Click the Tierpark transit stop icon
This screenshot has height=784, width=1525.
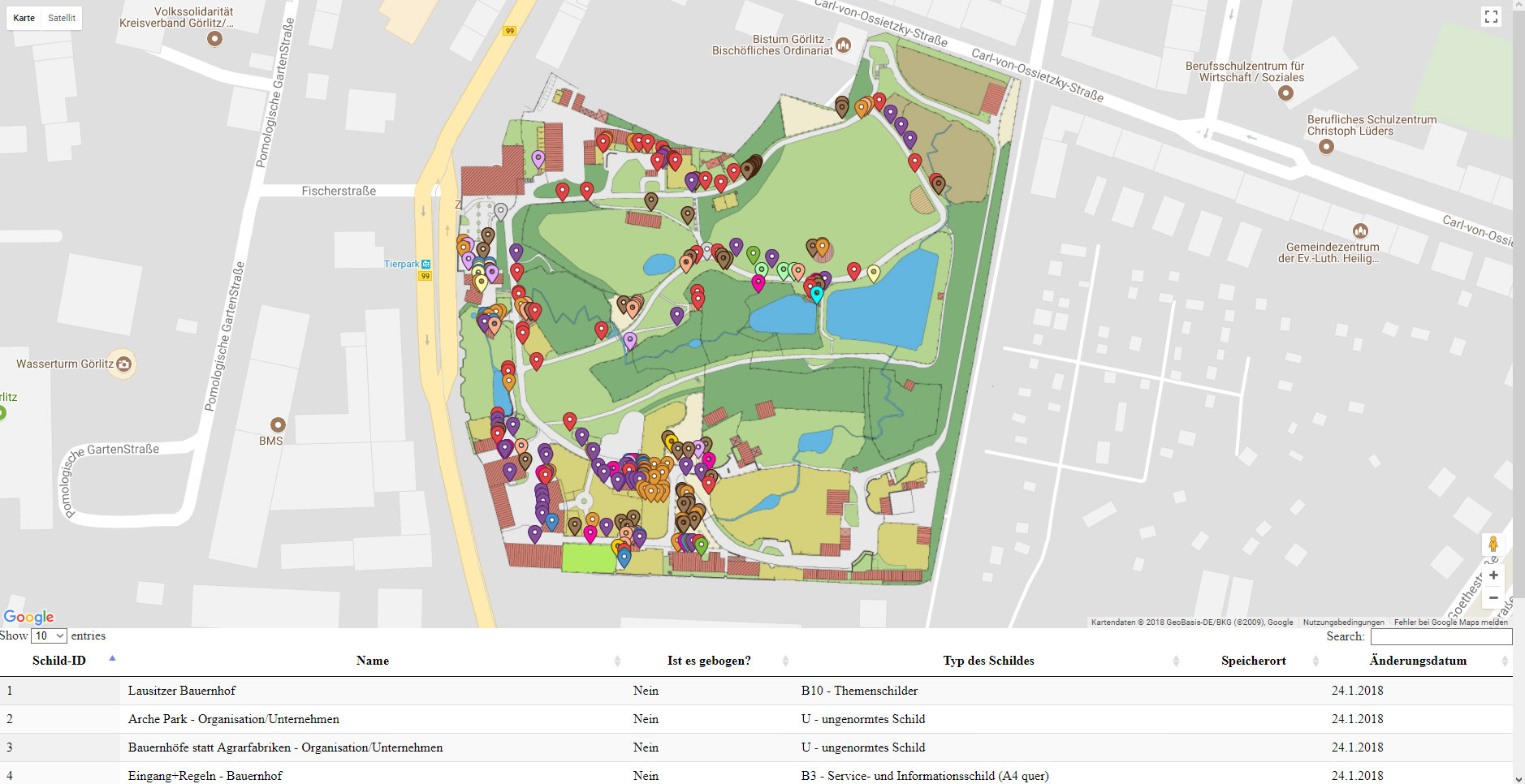[x=426, y=264]
